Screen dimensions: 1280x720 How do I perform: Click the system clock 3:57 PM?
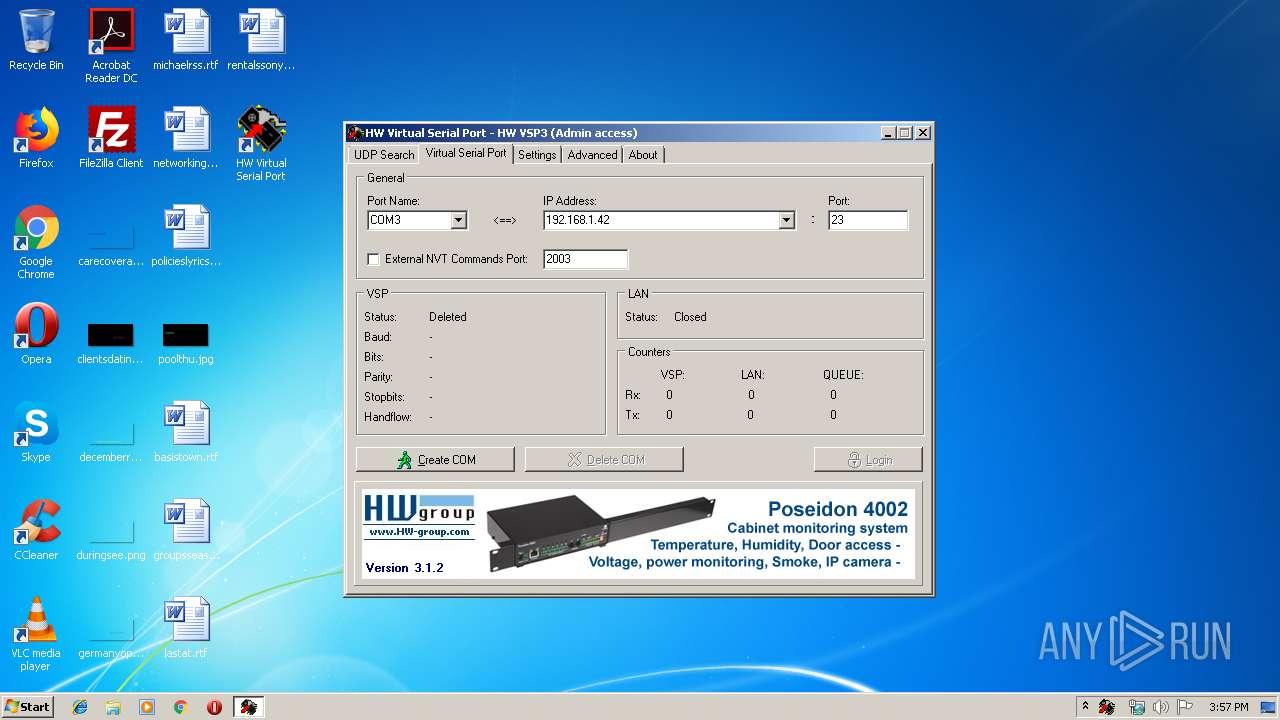pos(1228,707)
